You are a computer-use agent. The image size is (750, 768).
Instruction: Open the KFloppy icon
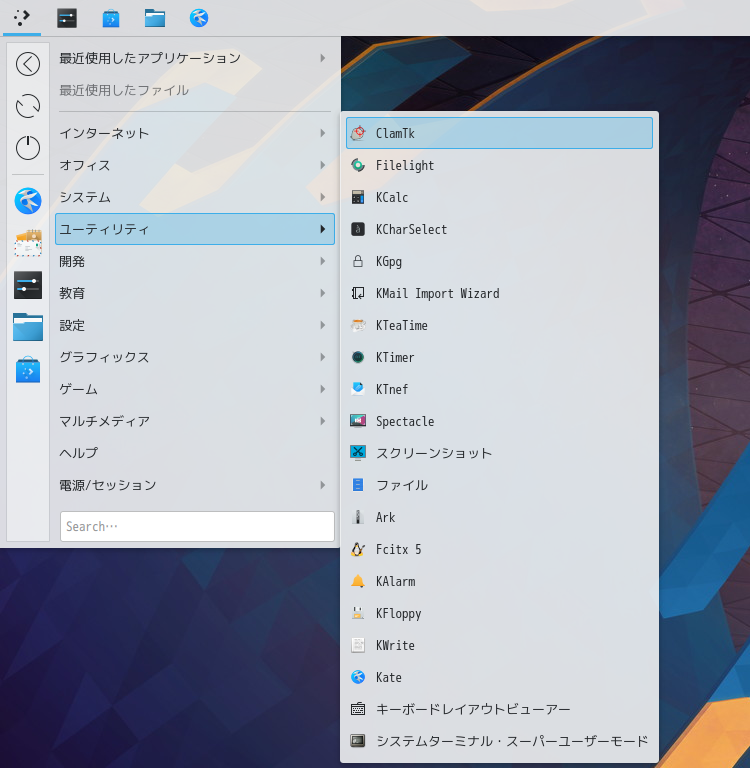pyautogui.click(x=358, y=613)
